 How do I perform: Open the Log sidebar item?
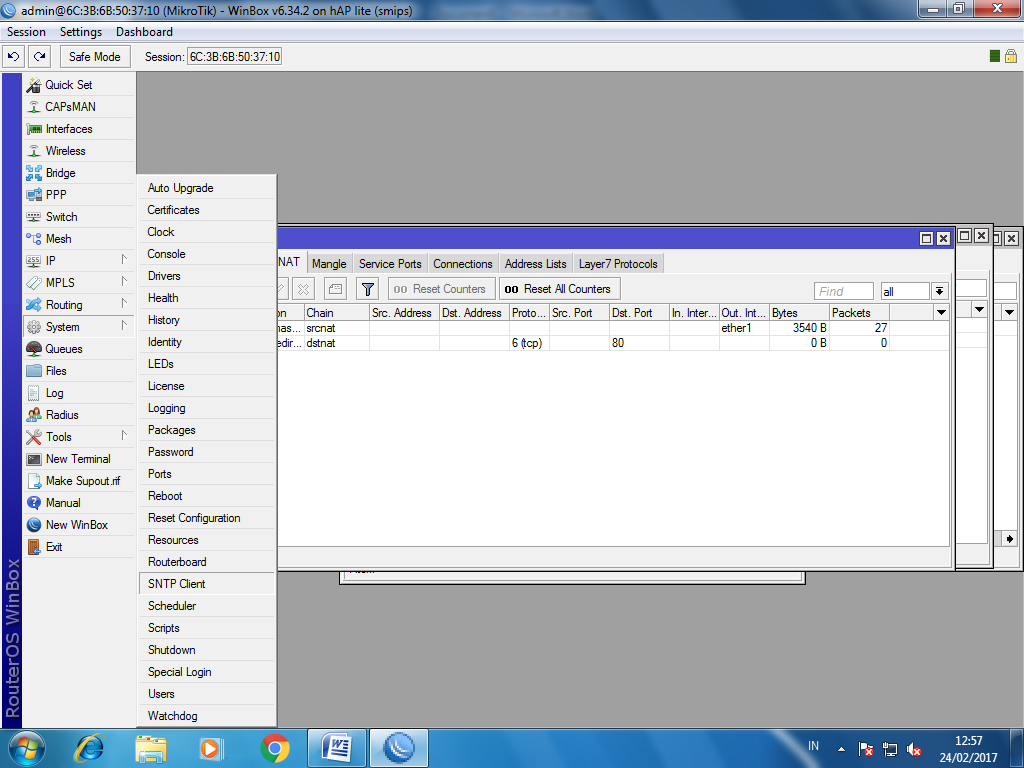[x=79, y=393]
